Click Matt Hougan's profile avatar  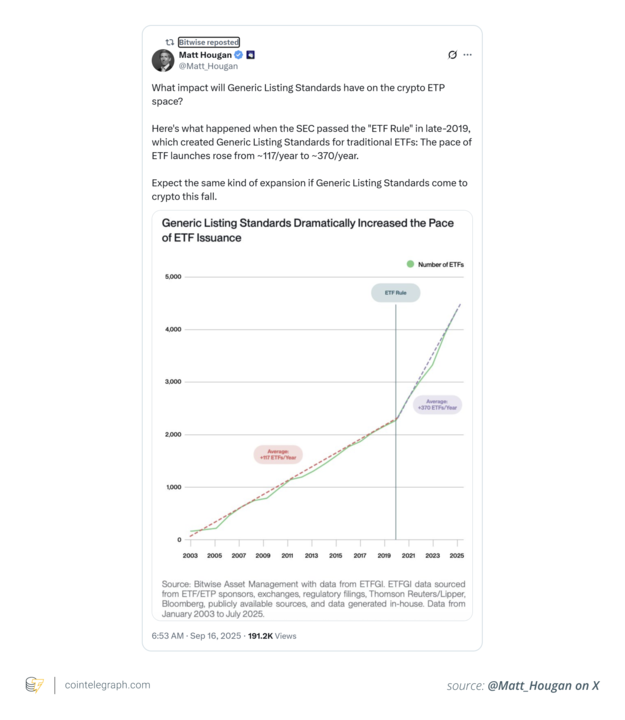[x=163, y=60]
